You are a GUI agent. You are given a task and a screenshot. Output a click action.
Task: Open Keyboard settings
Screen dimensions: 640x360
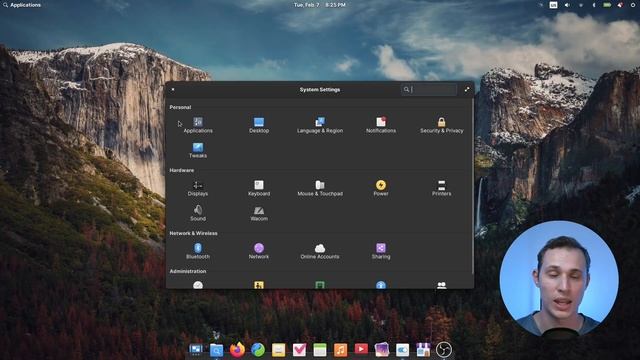(259, 188)
